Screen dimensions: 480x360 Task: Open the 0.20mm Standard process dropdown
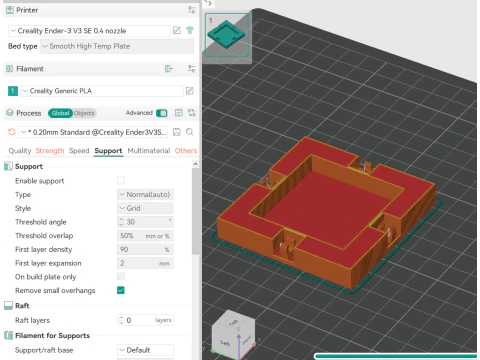click(93, 132)
